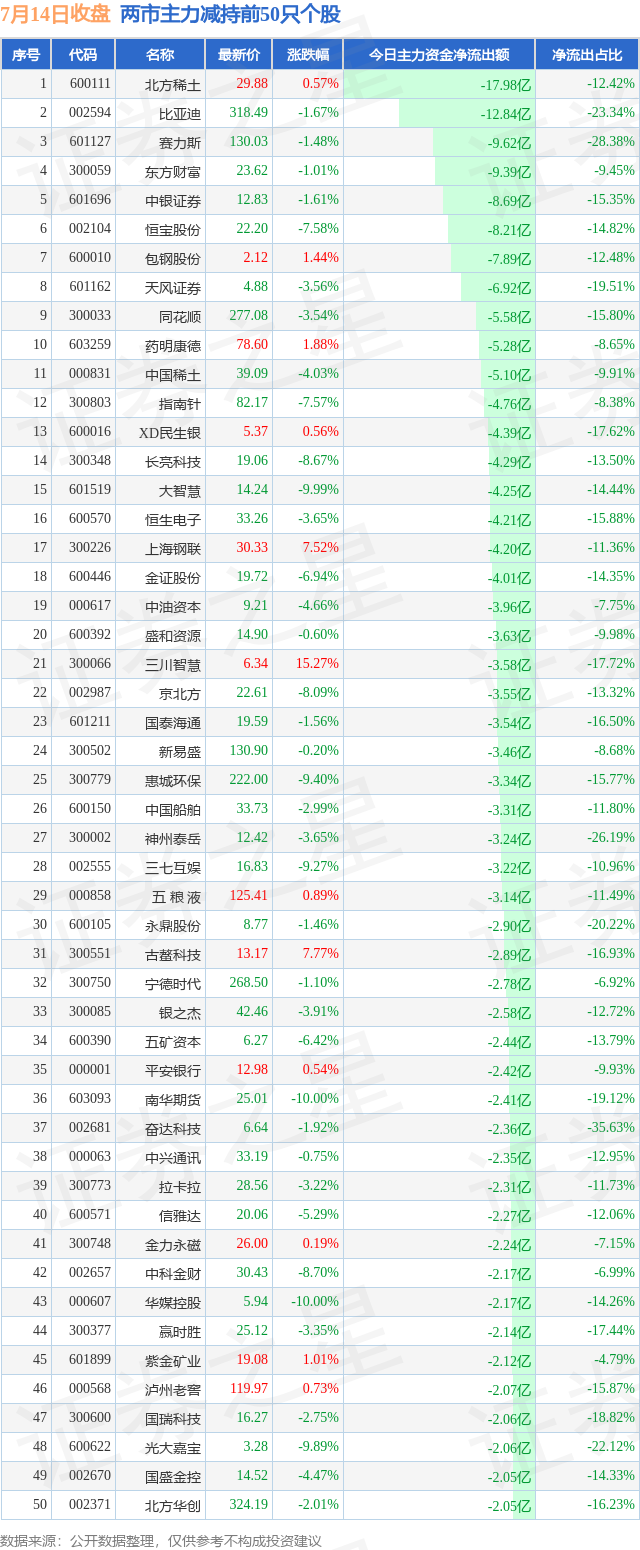Screen dimensions: 640x1550
Task: Select stock name 赢时胜
Action: pyautogui.click(x=180, y=1331)
